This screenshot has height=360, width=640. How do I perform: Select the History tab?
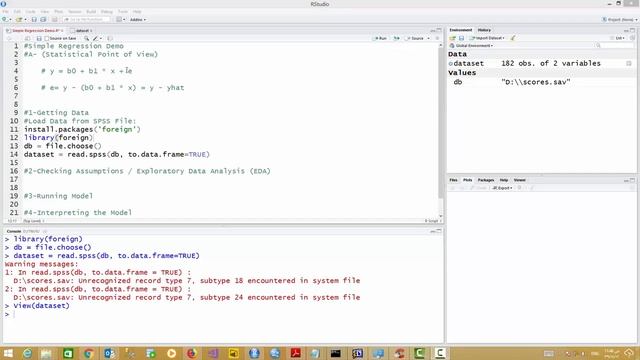pyautogui.click(x=484, y=30)
